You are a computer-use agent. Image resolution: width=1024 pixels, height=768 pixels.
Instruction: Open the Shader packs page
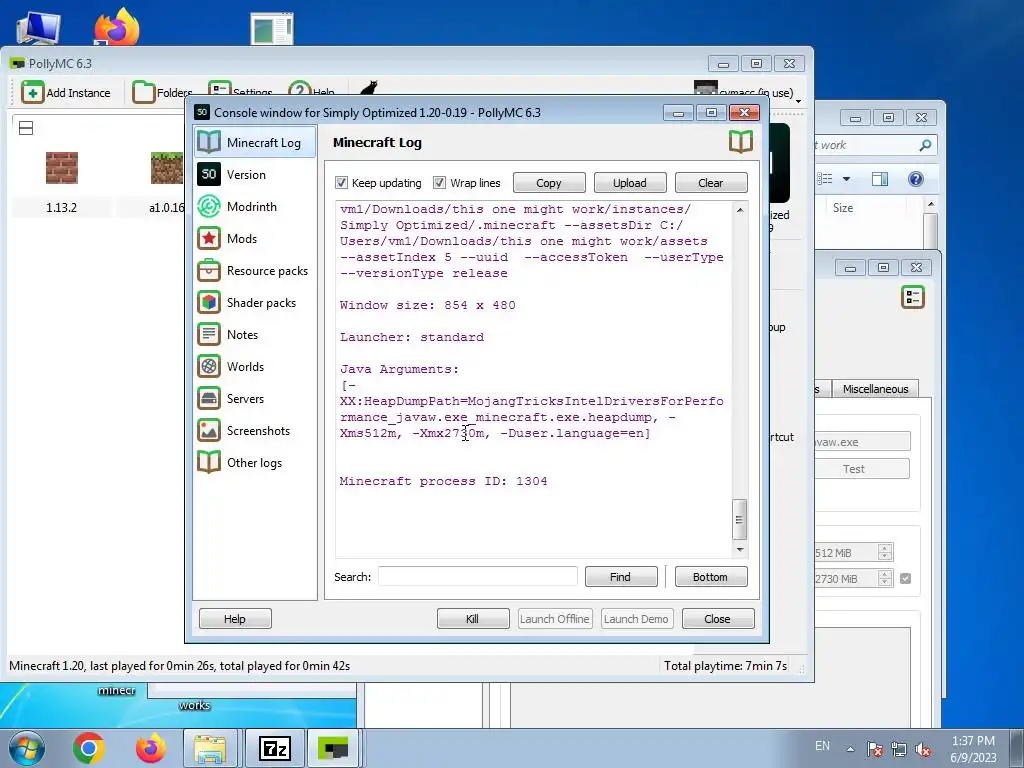[255, 302]
